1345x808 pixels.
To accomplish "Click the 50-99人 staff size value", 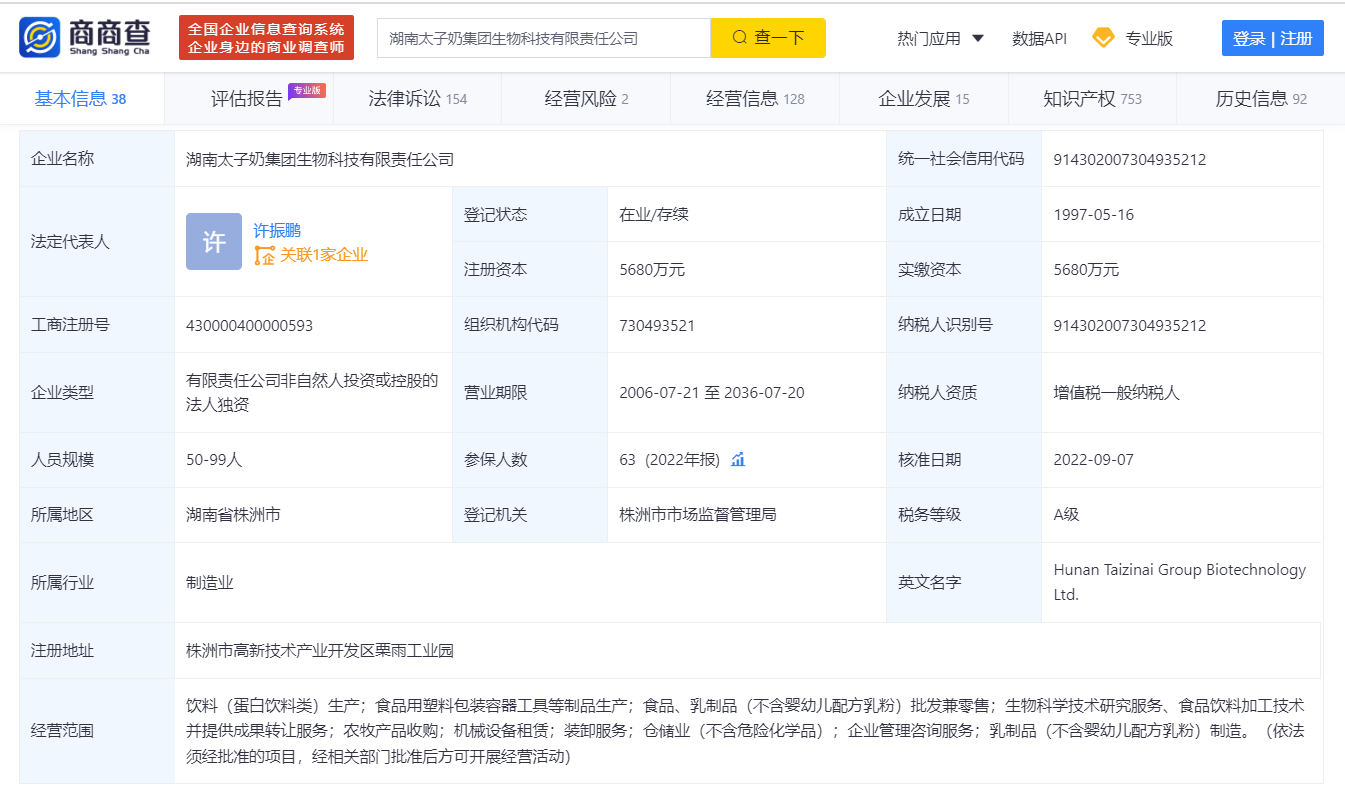I will click(x=214, y=459).
